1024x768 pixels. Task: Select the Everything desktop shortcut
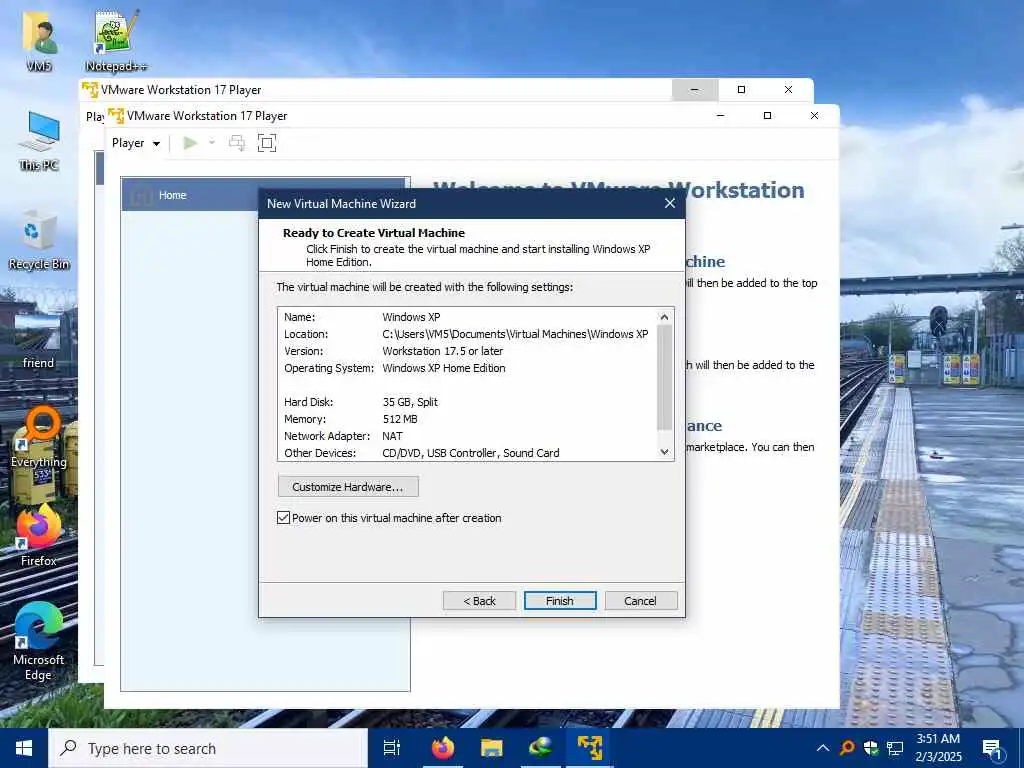click(x=39, y=438)
